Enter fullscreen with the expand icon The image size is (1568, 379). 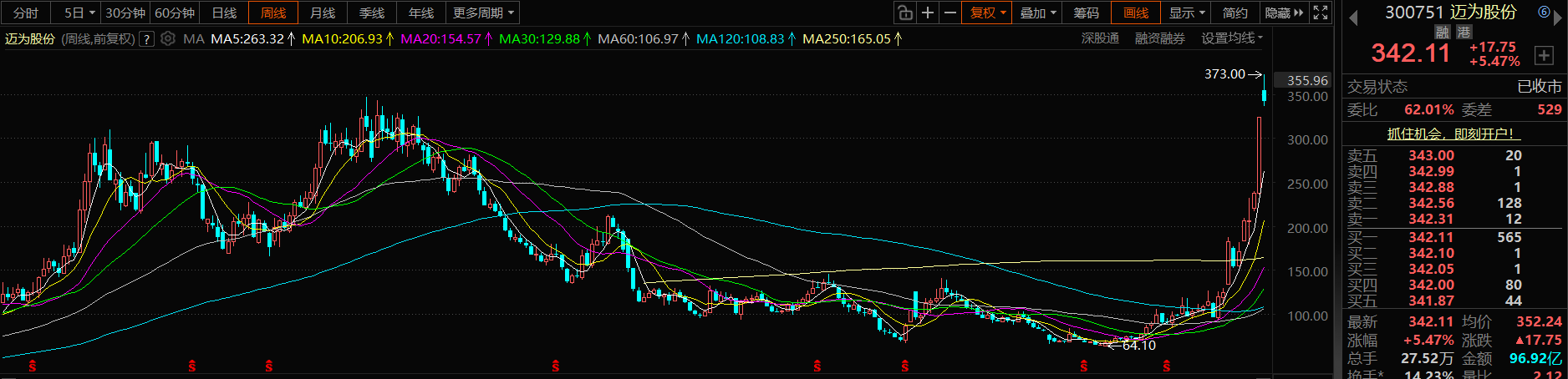click(1321, 13)
